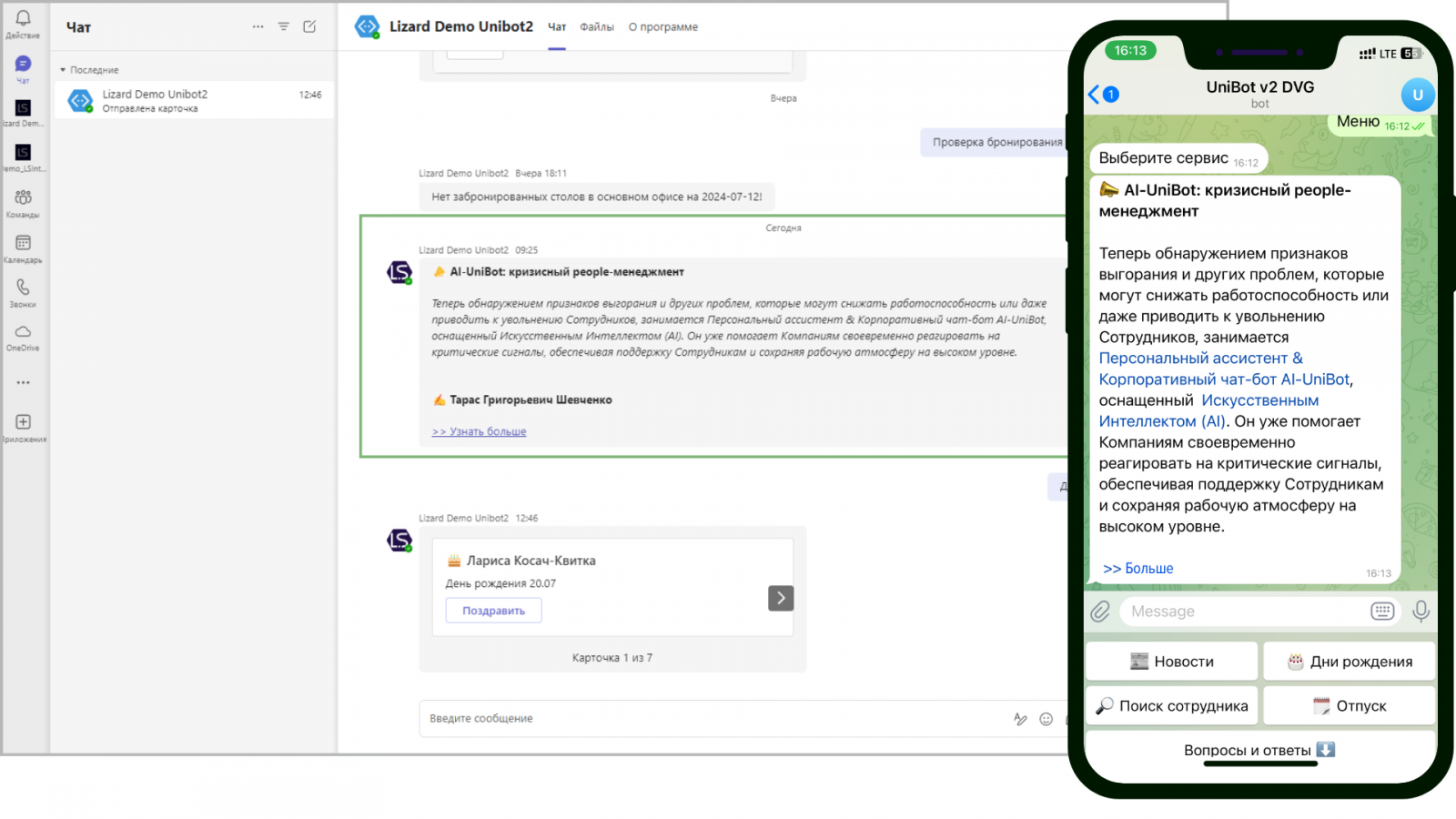
Task: Open the Chat icon in Teams sidebar
Action: pyautogui.click(x=23, y=64)
